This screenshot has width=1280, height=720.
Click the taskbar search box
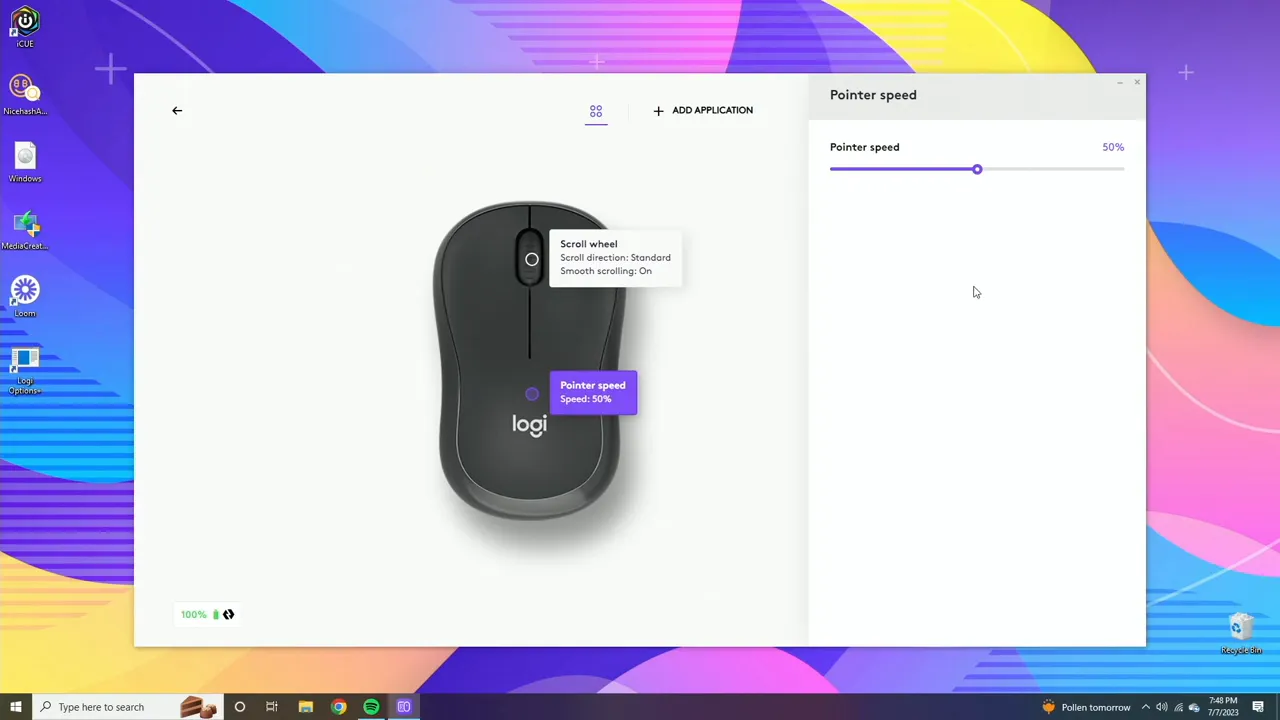[x=126, y=707]
